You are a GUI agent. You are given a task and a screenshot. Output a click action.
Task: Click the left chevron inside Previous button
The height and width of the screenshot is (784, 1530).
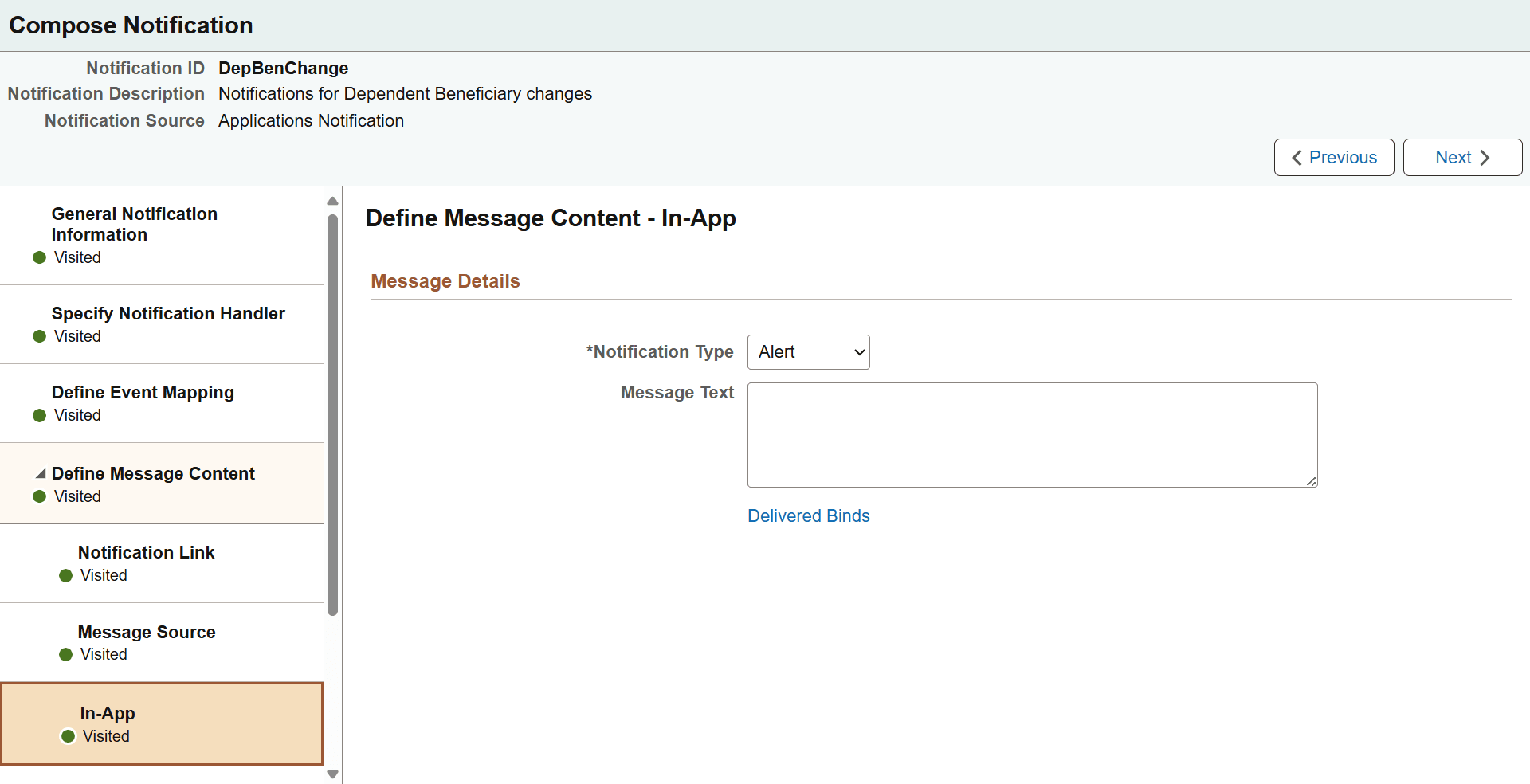[1297, 157]
